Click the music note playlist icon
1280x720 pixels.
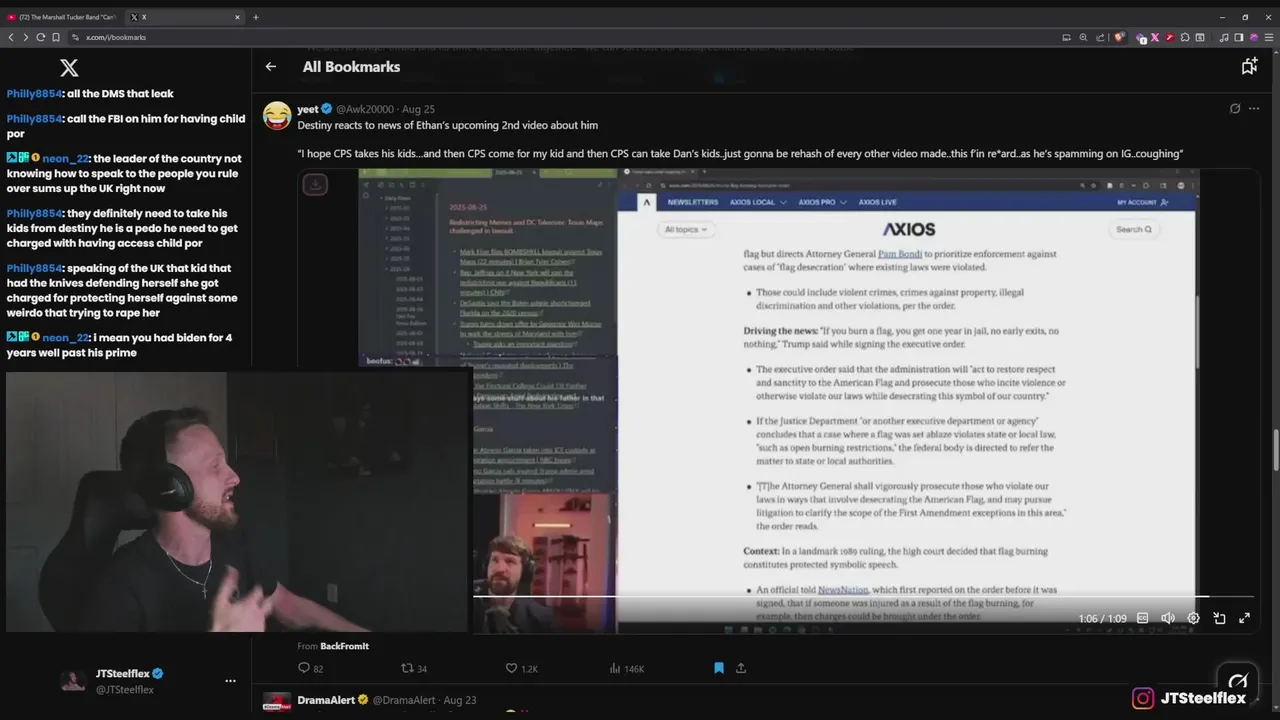[1224, 37]
